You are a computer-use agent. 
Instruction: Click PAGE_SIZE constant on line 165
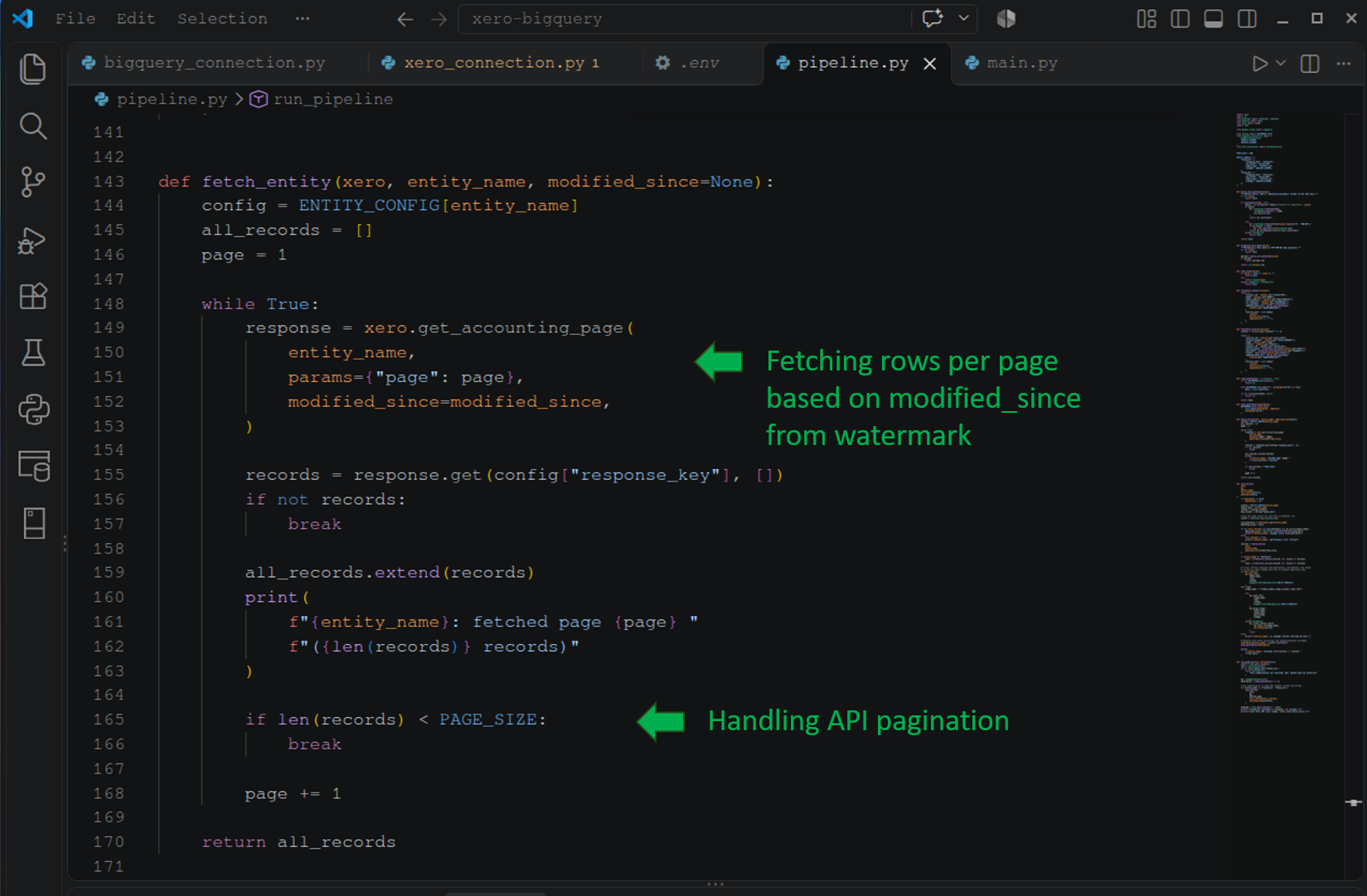[x=487, y=719]
